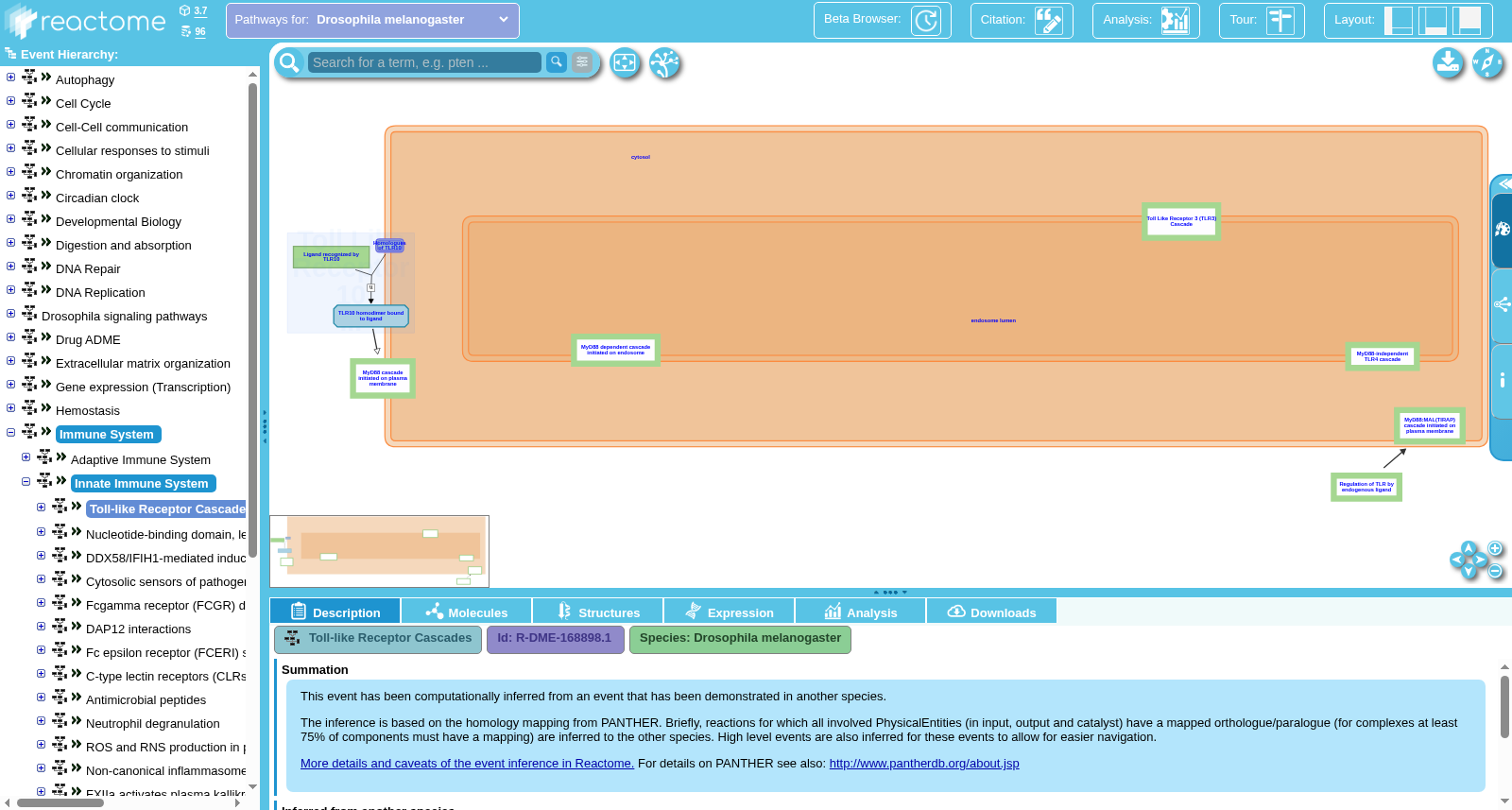Pan the diagram up with arrow control
This screenshot has height=810, width=1512.
point(1469,548)
